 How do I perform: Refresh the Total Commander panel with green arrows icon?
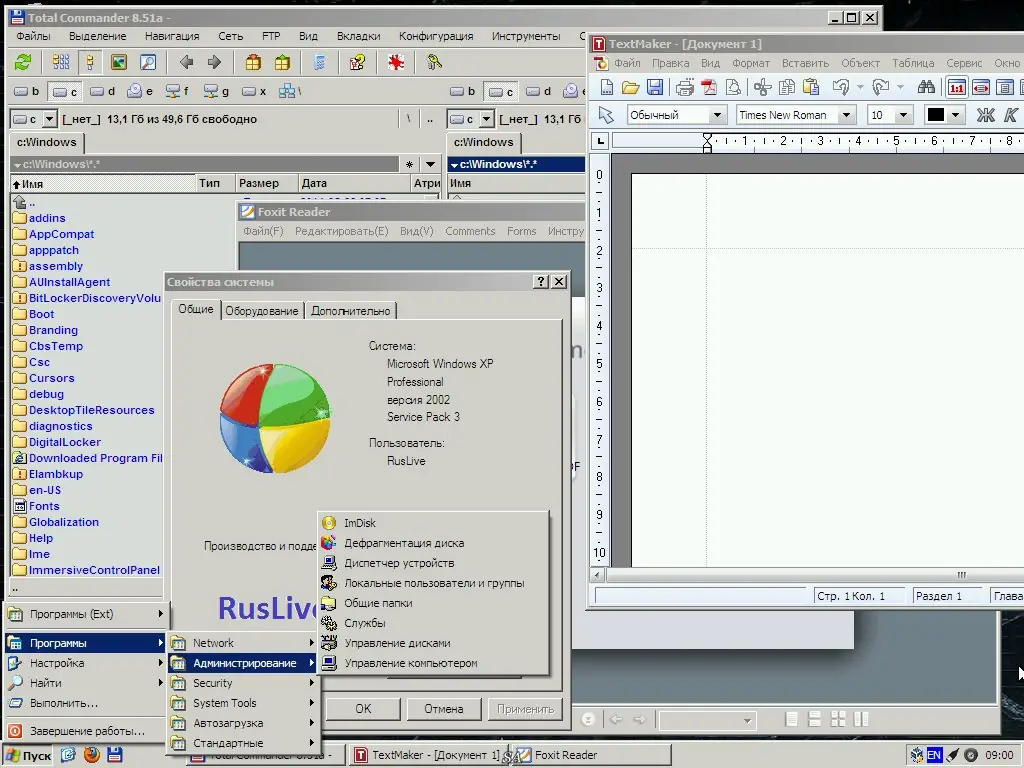coord(24,63)
